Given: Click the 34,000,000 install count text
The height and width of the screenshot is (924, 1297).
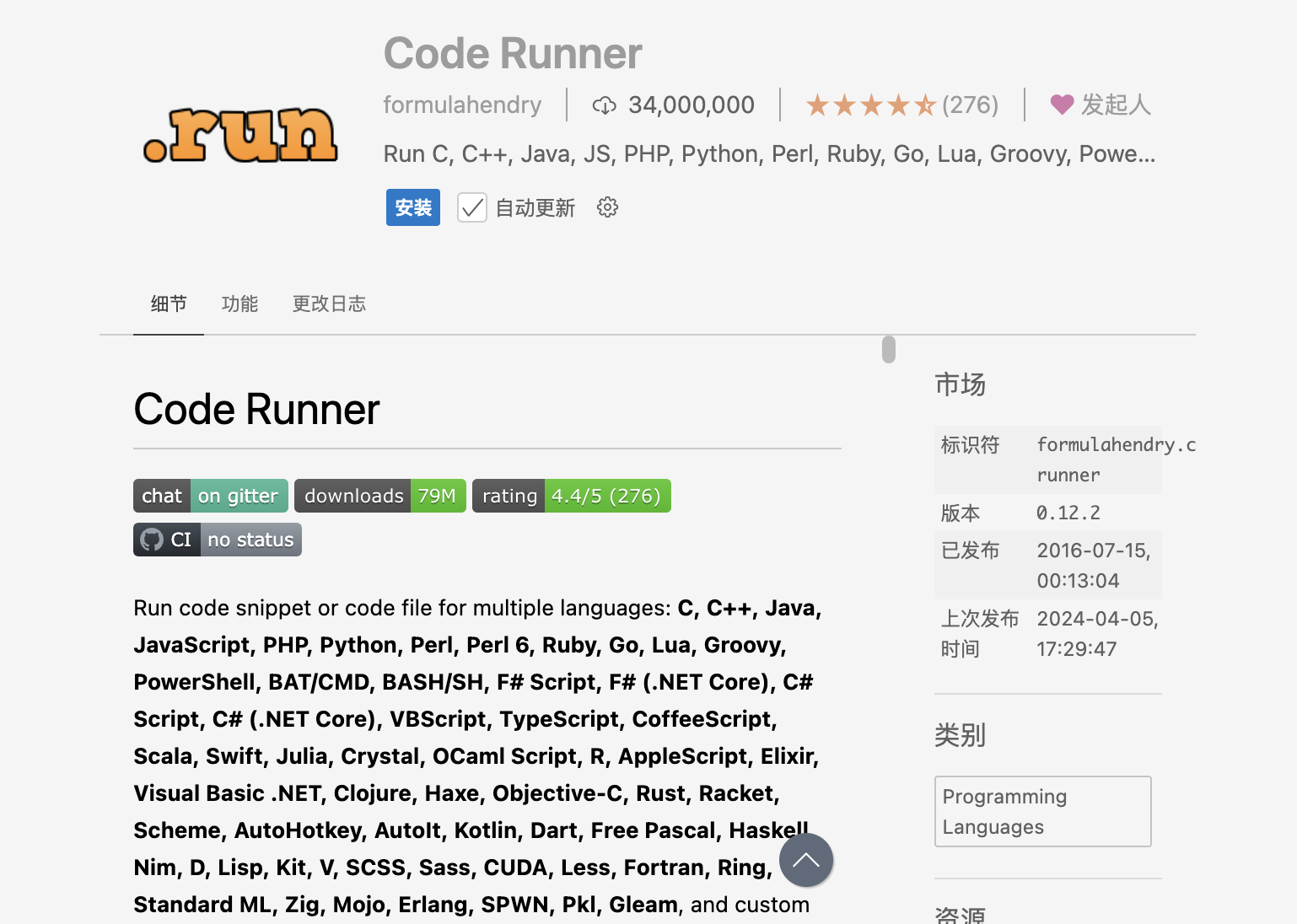Looking at the screenshot, I should tap(692, 105).
